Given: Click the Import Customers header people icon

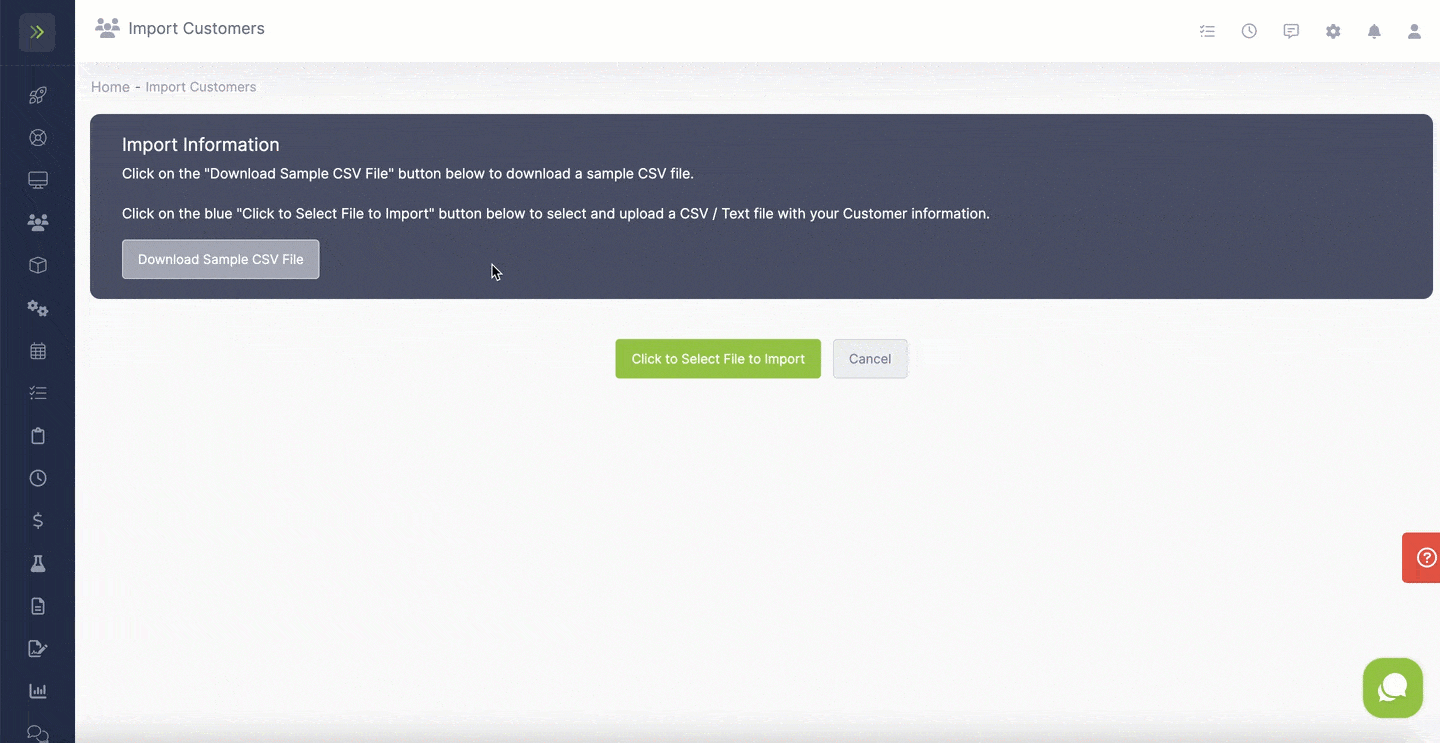Looking at the screenshot, I should [107, 28].
